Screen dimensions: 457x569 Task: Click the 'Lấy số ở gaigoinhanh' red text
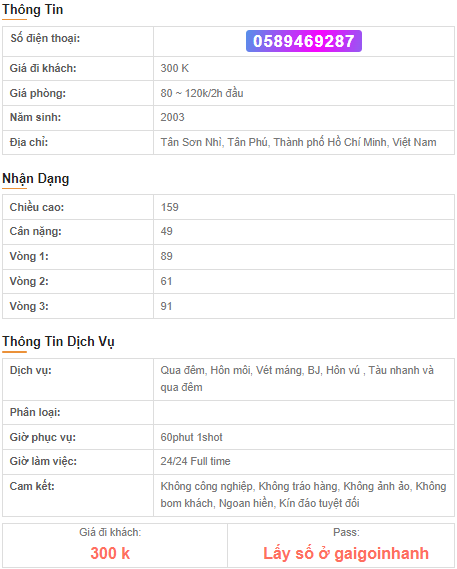pos(346,553)
